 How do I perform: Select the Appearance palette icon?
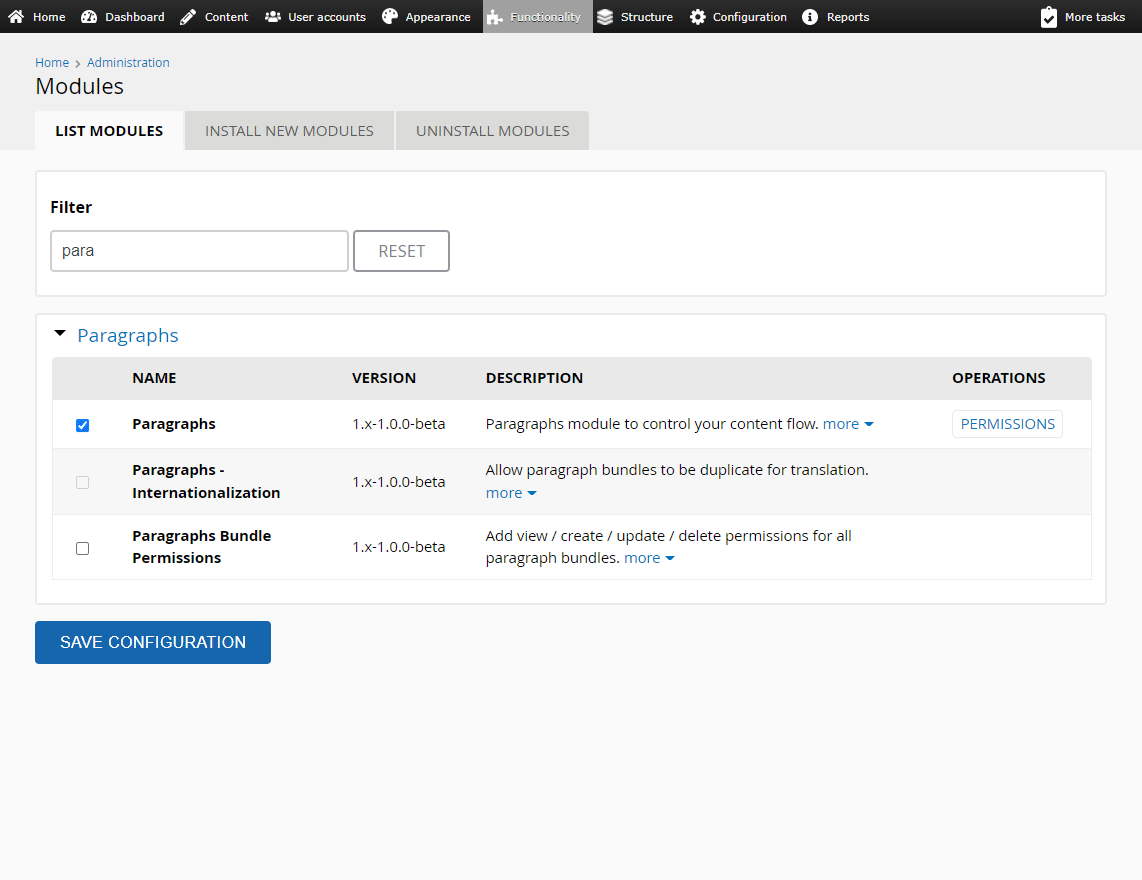tap(390, 16)
